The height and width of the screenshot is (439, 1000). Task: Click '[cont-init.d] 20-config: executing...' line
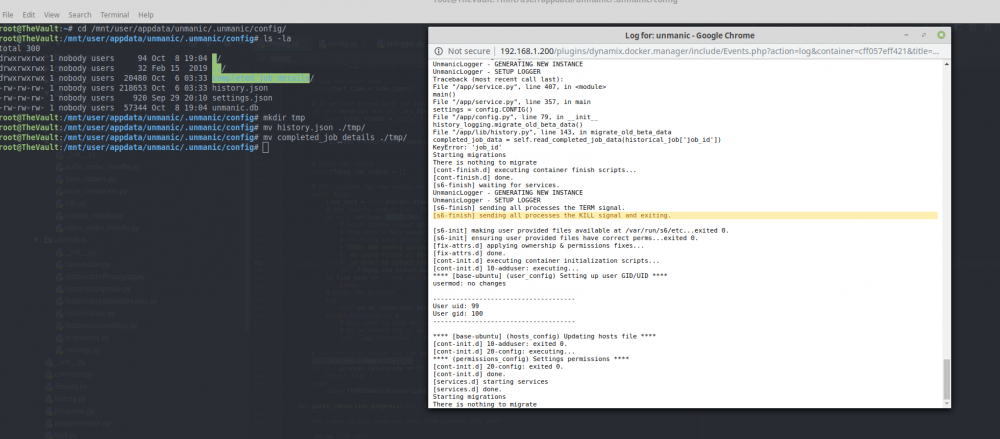[503, 351]
